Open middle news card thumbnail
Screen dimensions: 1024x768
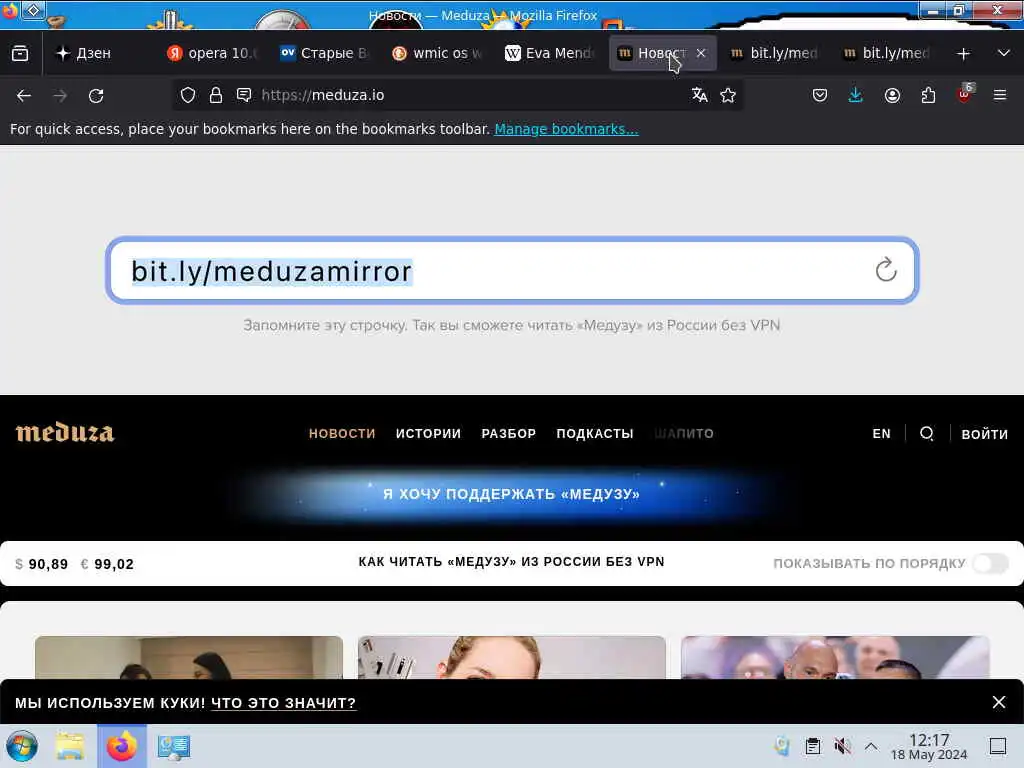[512, 658]
